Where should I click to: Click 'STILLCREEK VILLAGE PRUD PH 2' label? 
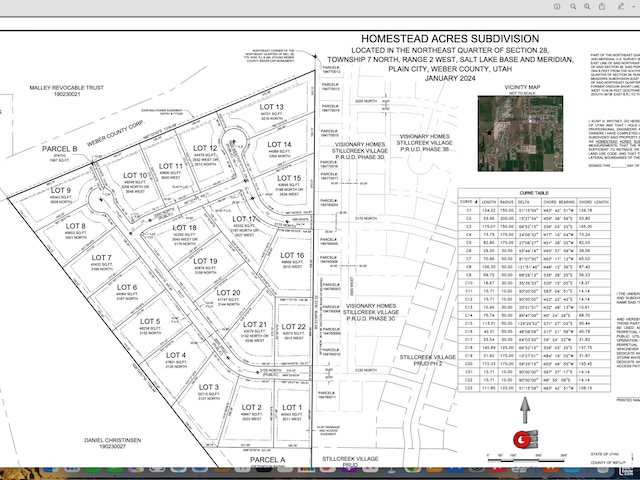coord(427,360)
